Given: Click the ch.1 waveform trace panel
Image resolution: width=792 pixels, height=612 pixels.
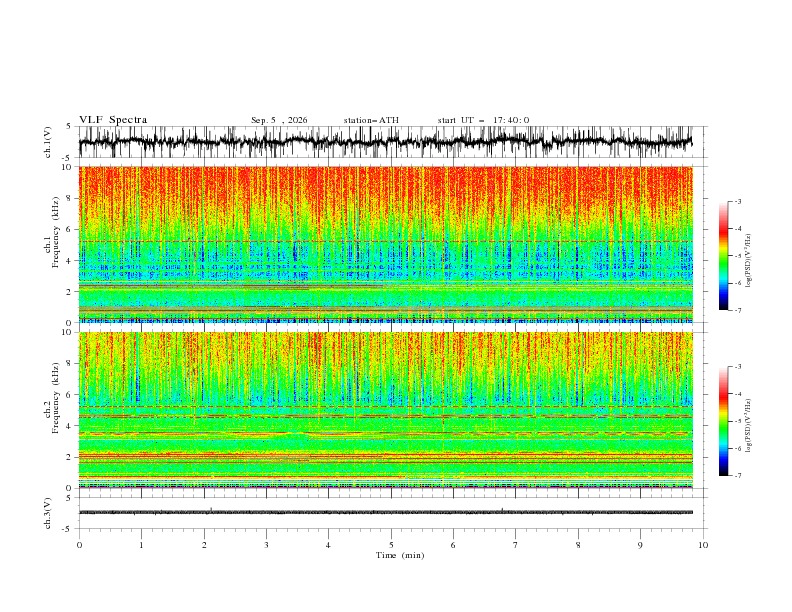Looking at the screenshot, I should (x=386, y=142).
